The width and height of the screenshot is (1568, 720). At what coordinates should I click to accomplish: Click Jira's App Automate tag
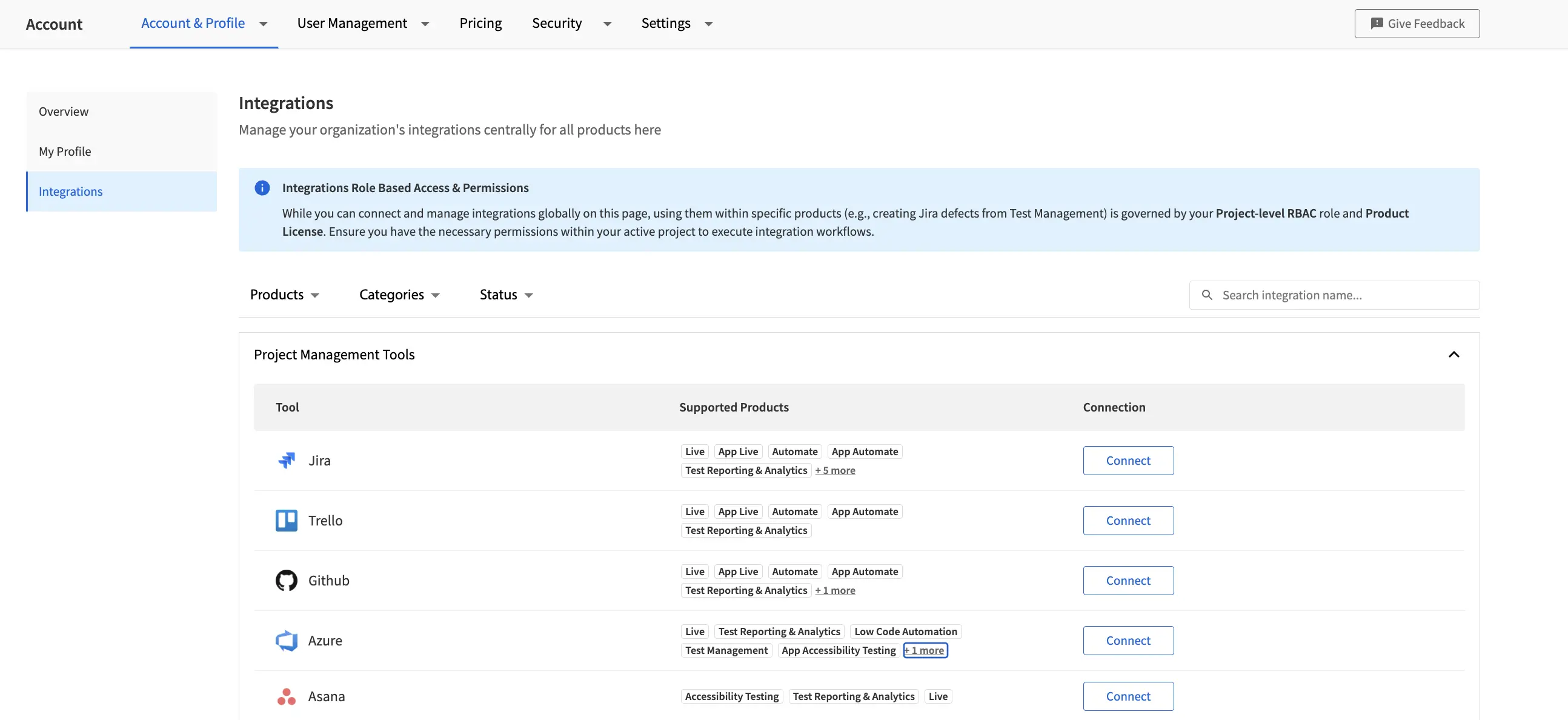coord(865,452)
